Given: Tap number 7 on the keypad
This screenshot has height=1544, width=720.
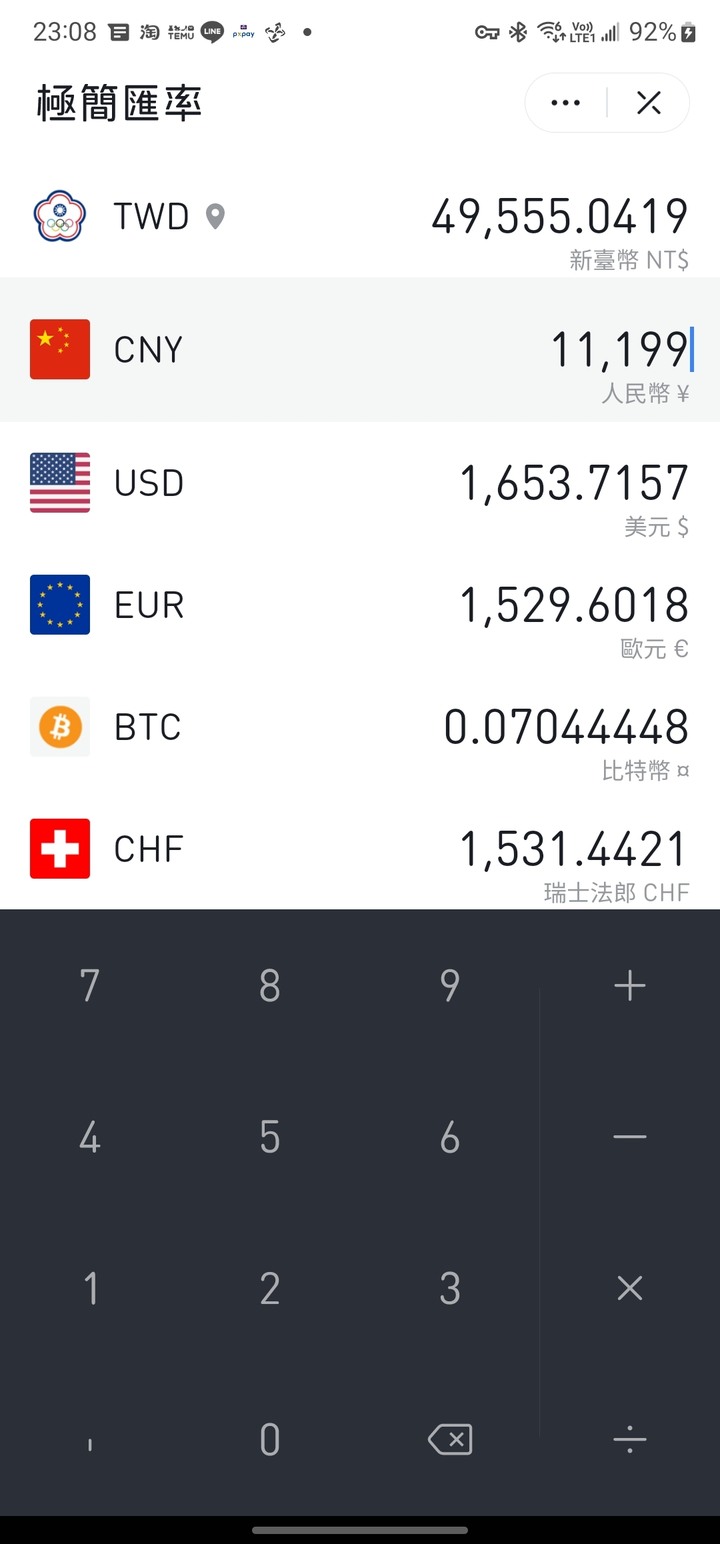Looking at the screenshot, I should click(x=90, y=986).
